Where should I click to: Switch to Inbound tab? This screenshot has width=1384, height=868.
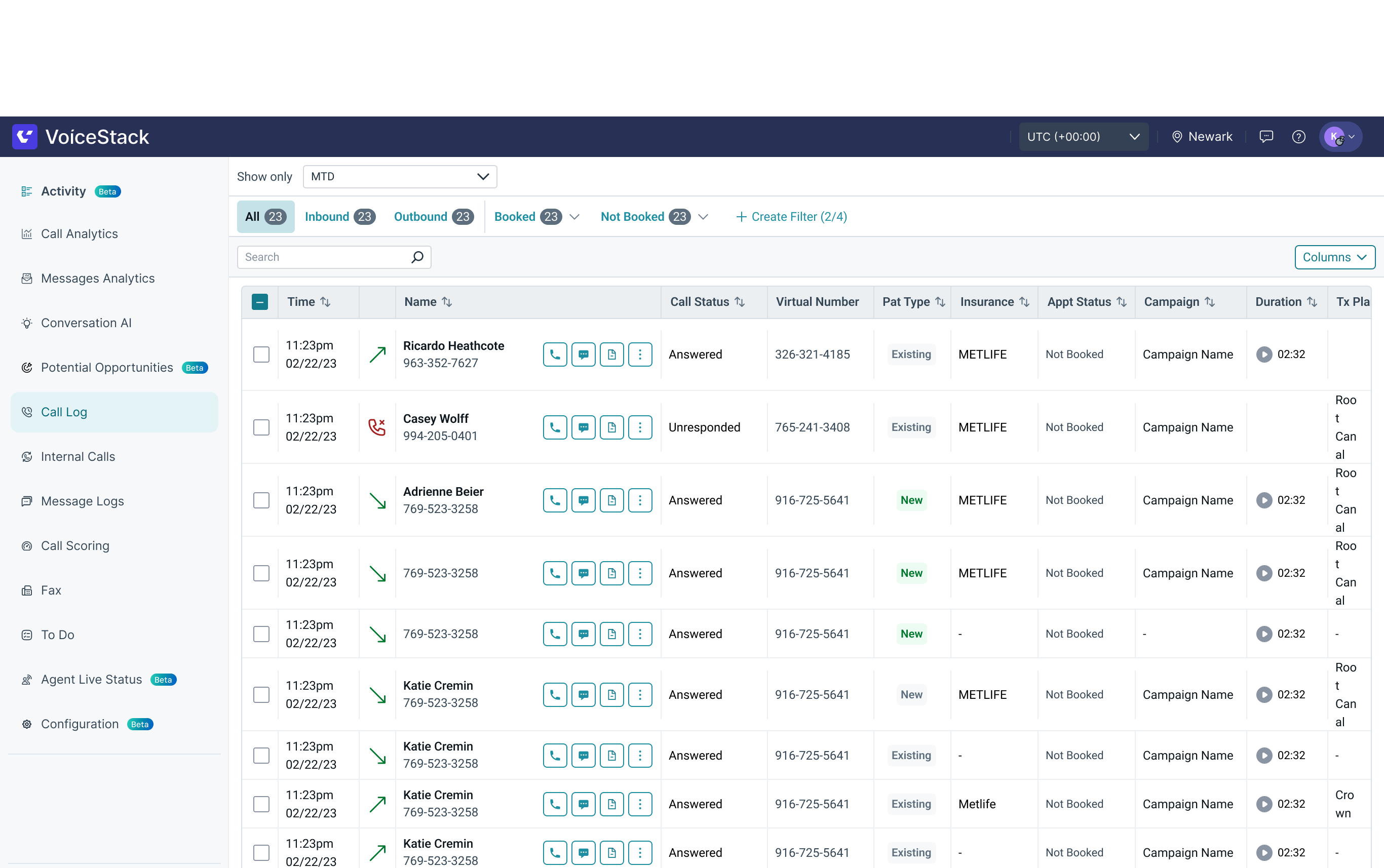(x=339, y=217)
